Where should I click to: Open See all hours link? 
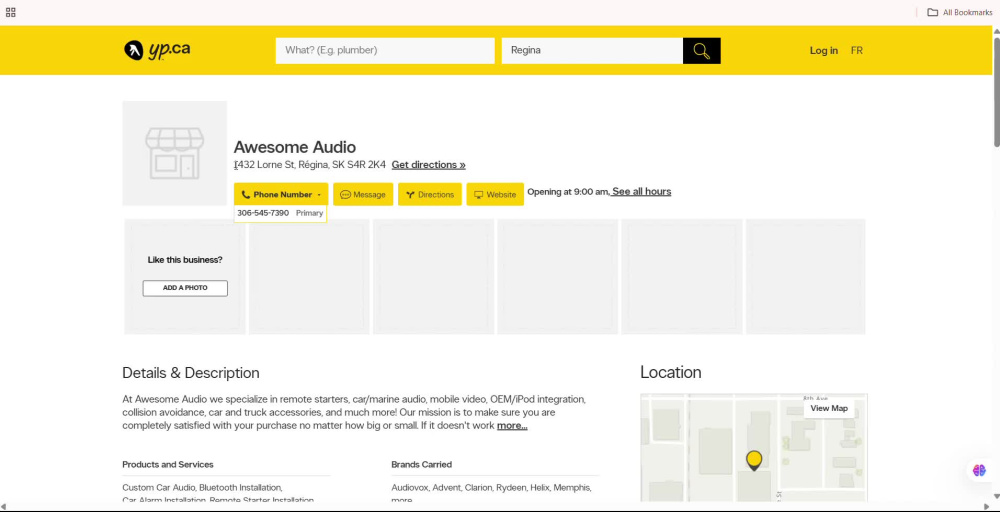point(641,191)
